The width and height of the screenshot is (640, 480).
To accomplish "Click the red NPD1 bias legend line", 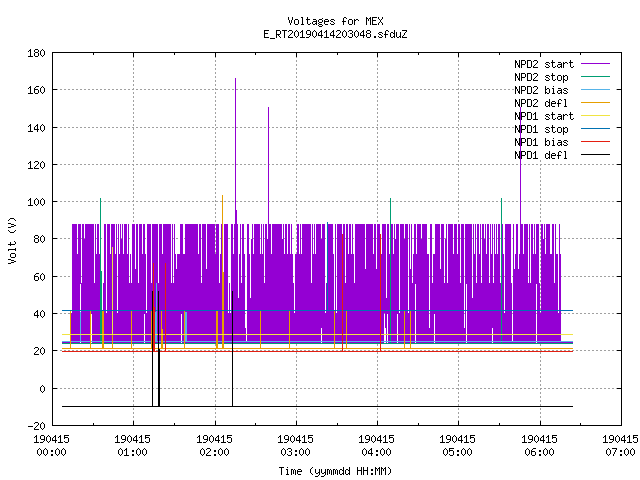I will (595, 142).
